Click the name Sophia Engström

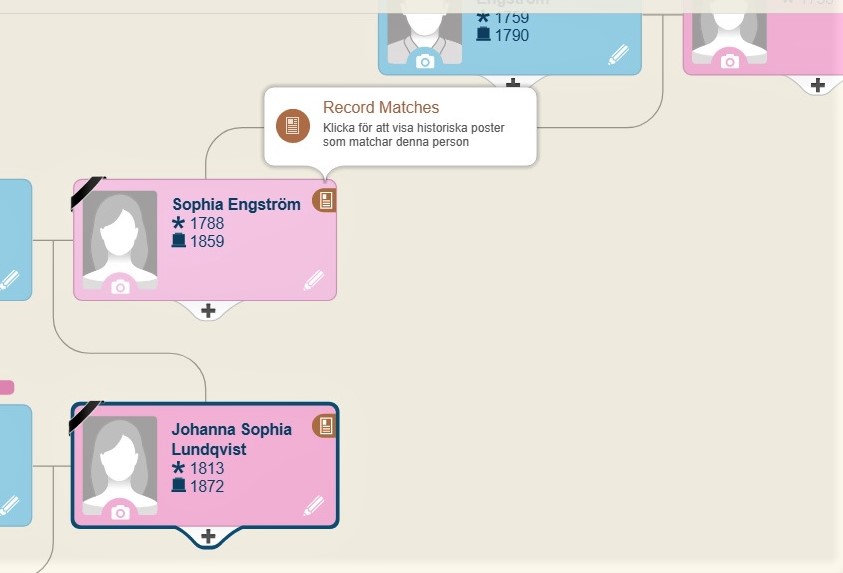[236, 205]
